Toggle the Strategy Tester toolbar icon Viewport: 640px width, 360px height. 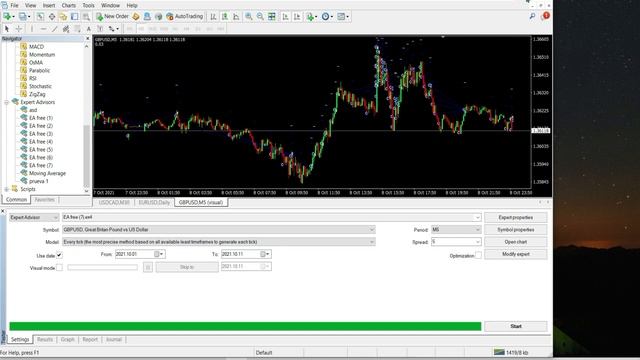tap(86, 16)
